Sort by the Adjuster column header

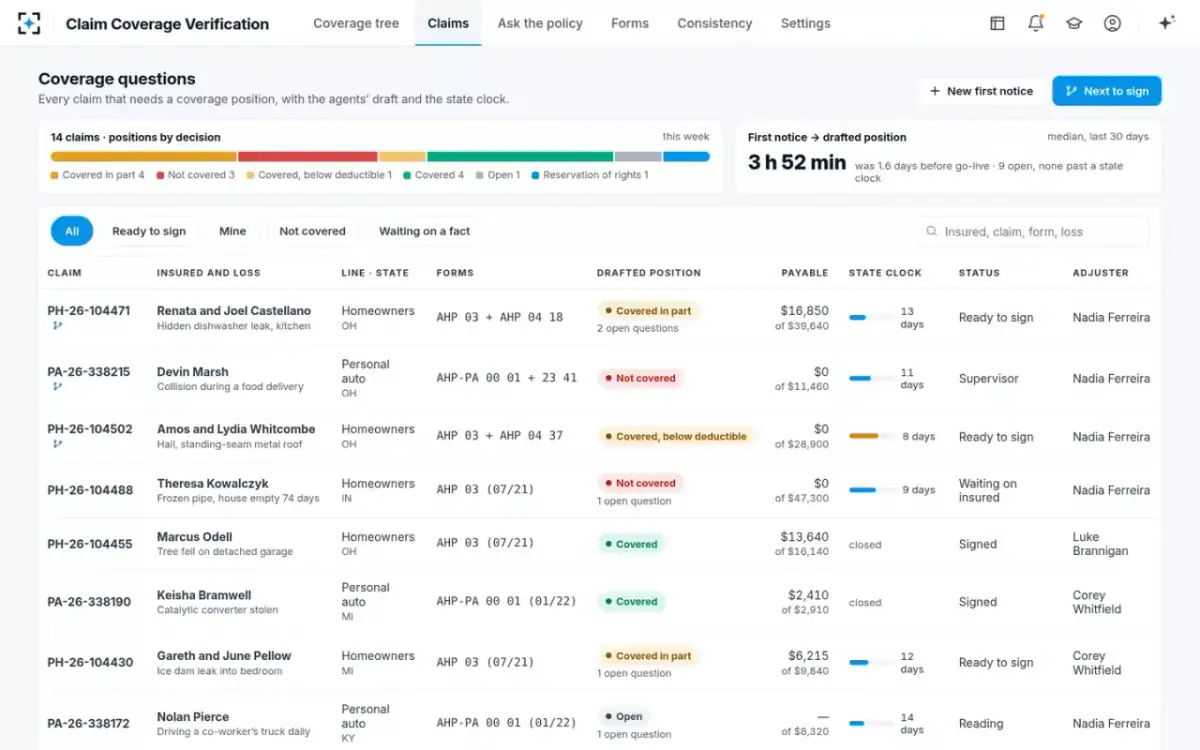tap(1101, 272)
